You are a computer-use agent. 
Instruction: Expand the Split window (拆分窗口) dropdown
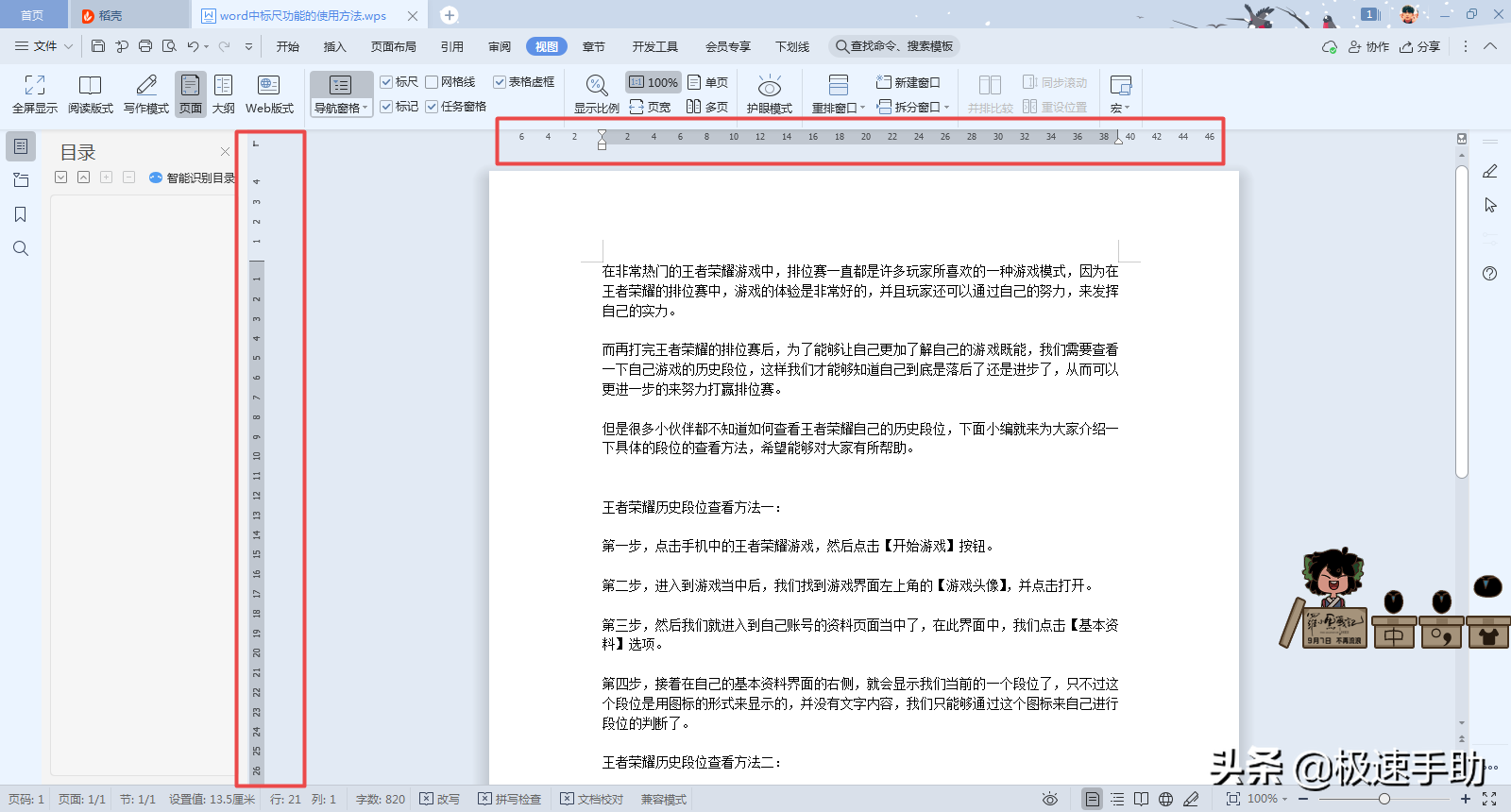[x=946, y=107]
